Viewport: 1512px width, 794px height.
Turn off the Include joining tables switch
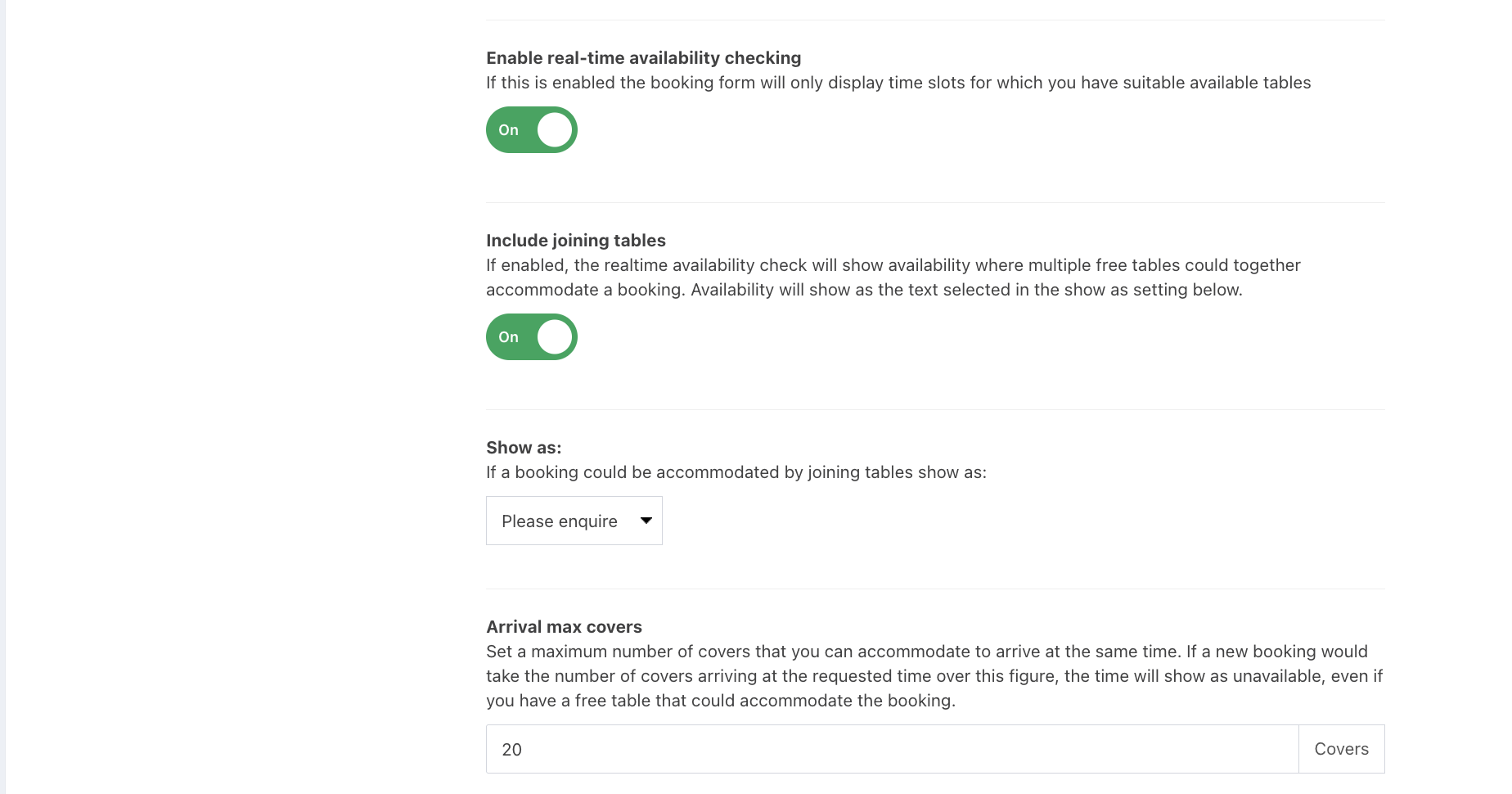click(531, 337)
